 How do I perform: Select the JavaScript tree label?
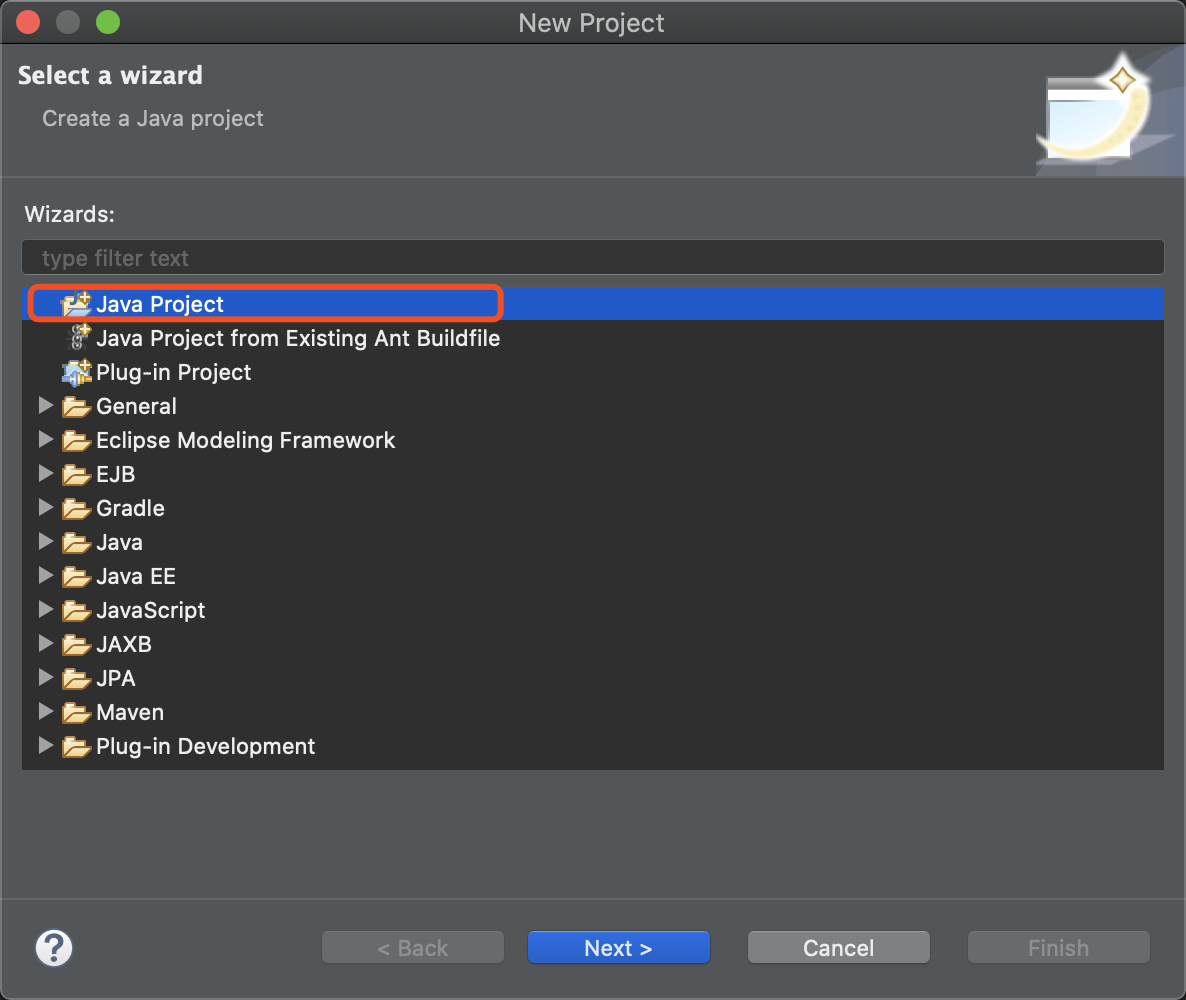tap(151, 610)
